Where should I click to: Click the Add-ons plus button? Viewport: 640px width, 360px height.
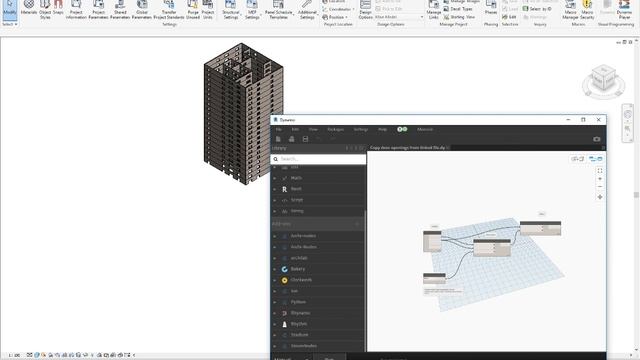[357, 224]
